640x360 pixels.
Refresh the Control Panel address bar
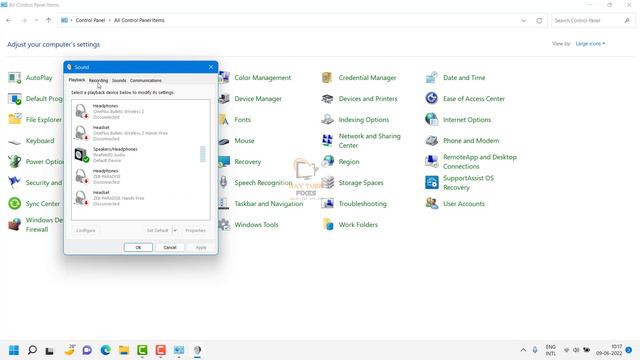tap(539, 20)
